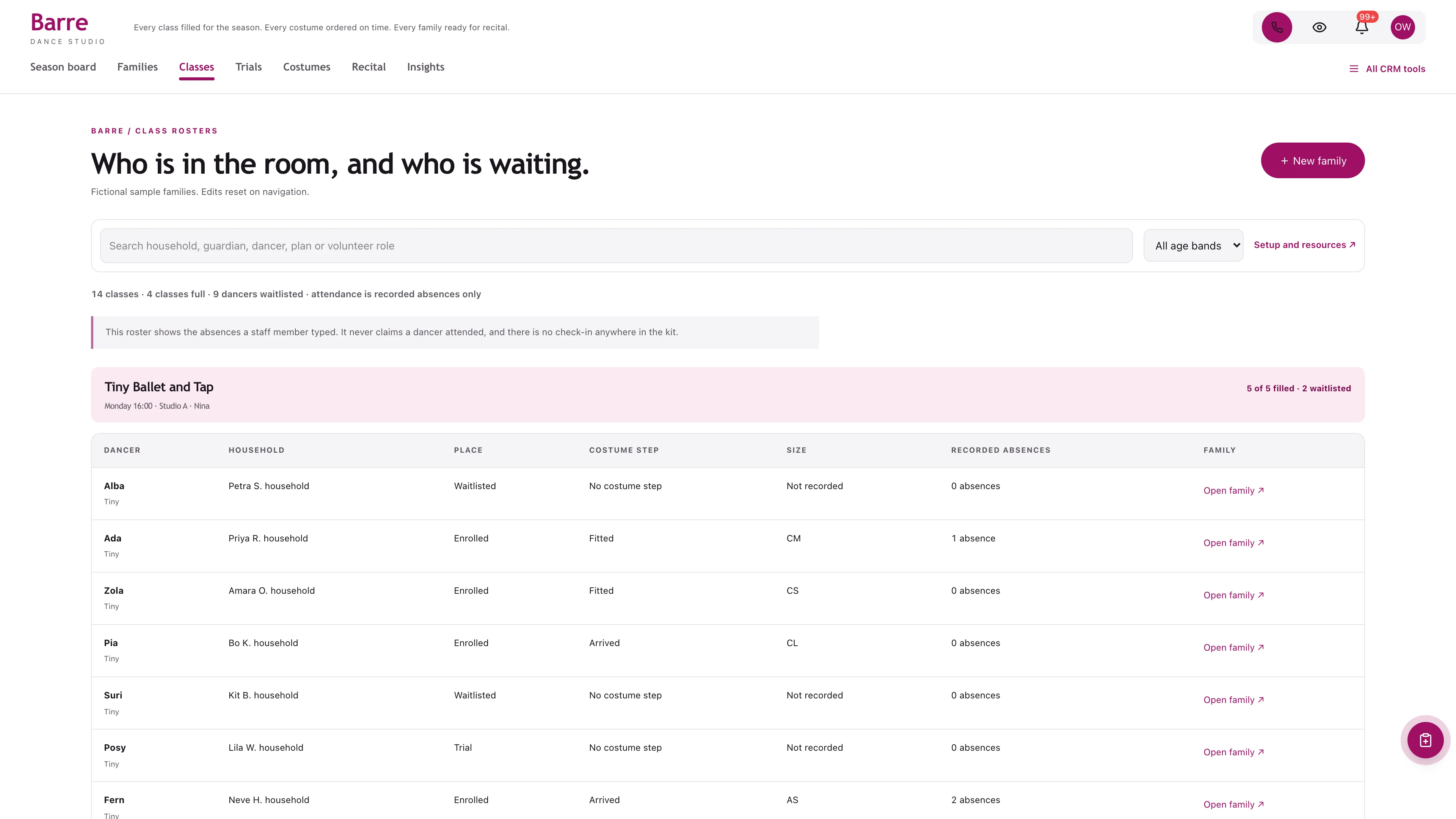The height and width of the screenshot is (819, 1456).
Task: Select the Priya R. household cell
Action: tap(268, 538)
